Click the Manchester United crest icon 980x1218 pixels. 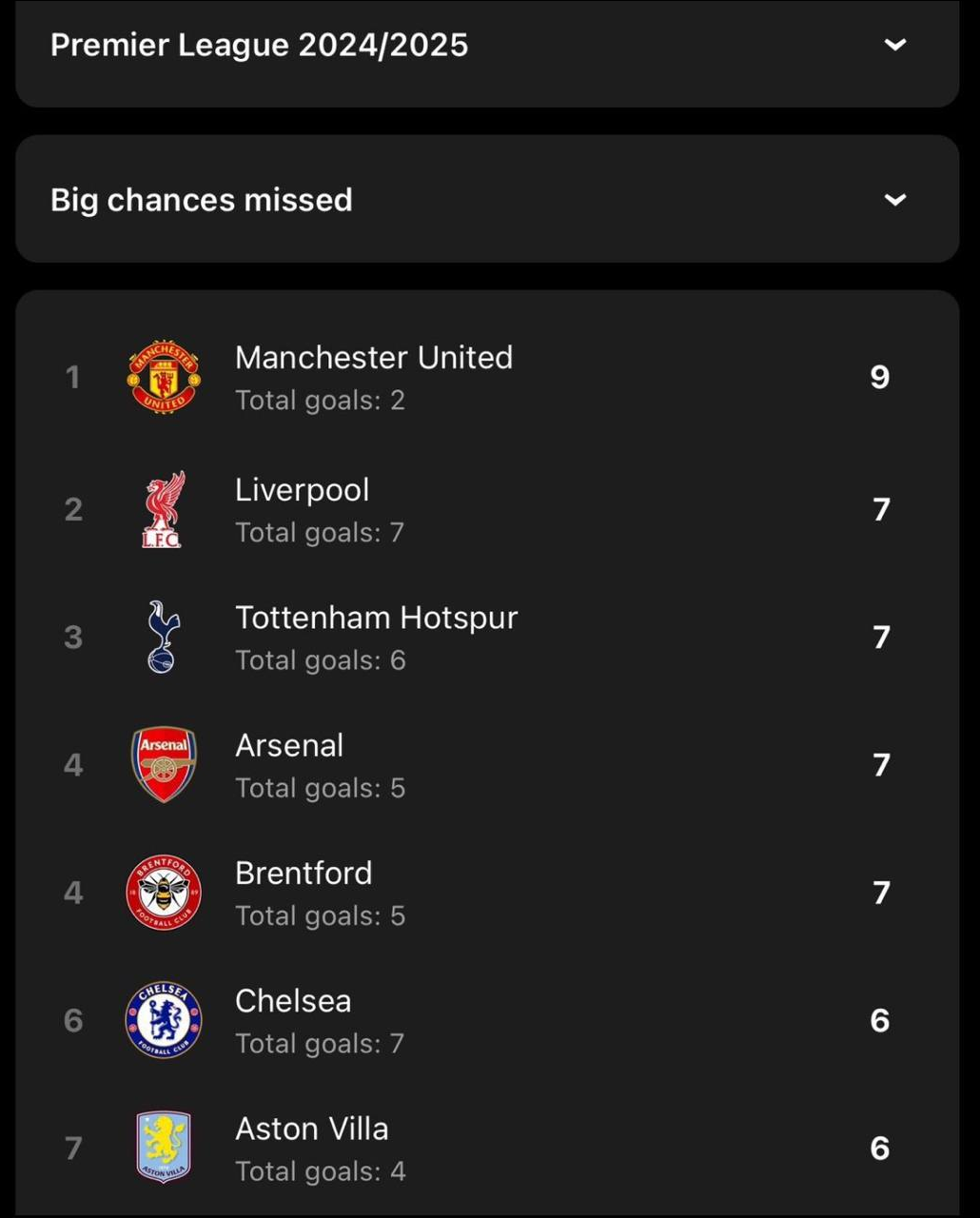click(x=164, y=377)
